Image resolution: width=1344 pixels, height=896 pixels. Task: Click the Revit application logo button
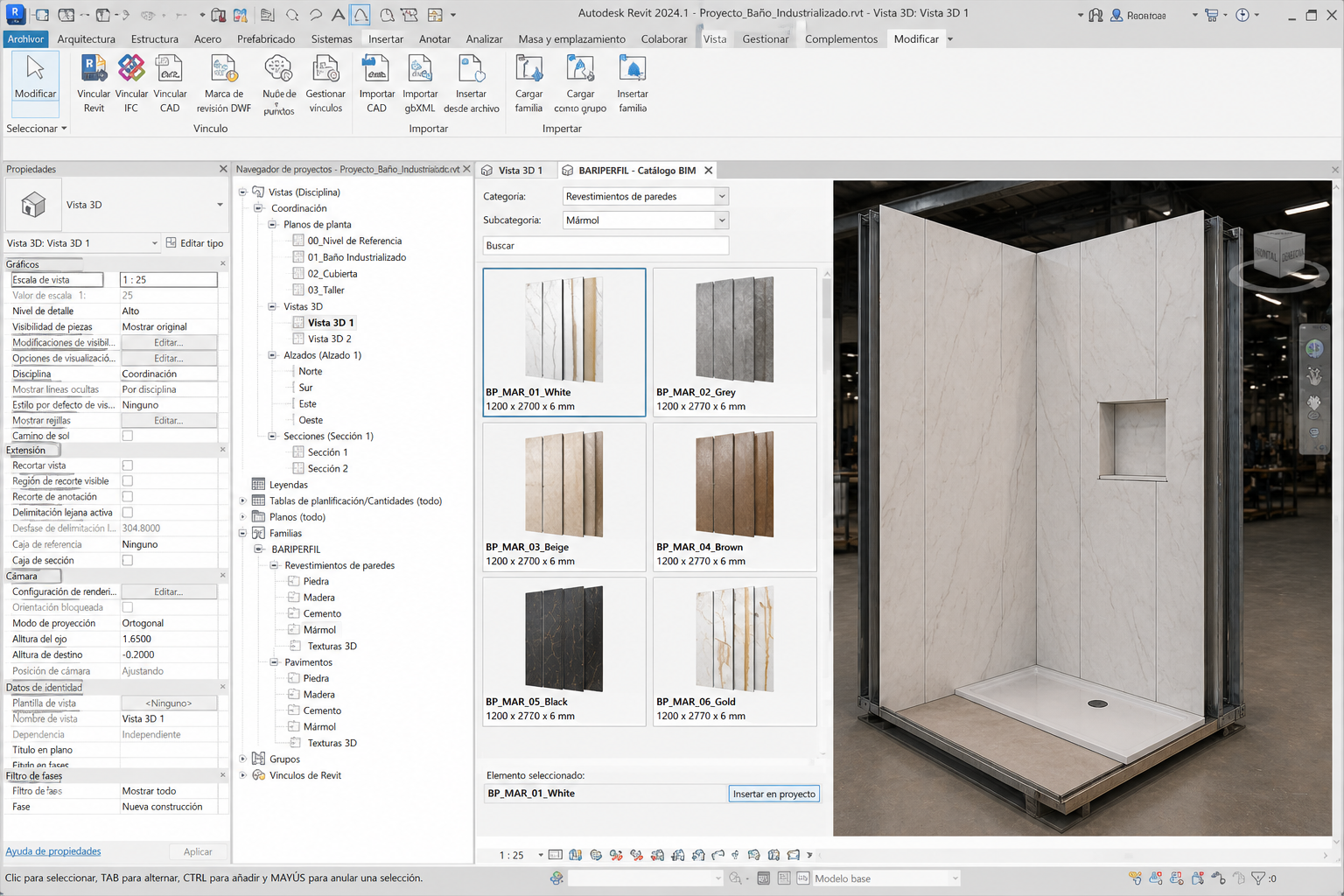[15, 14]
